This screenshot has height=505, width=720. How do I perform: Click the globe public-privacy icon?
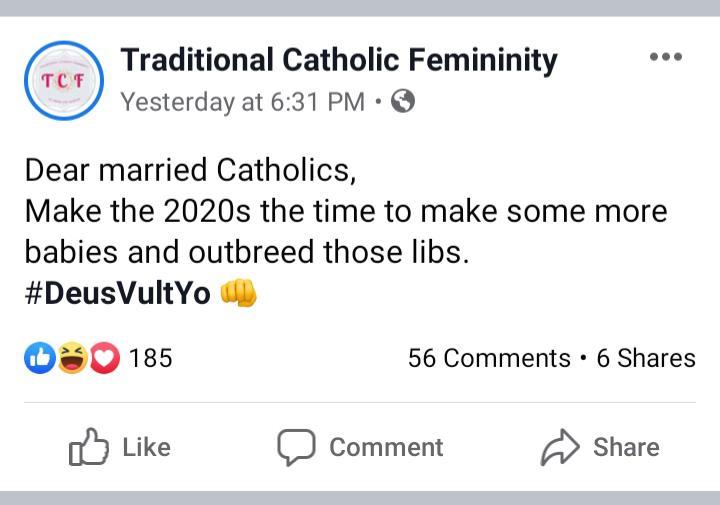point(403,102)
